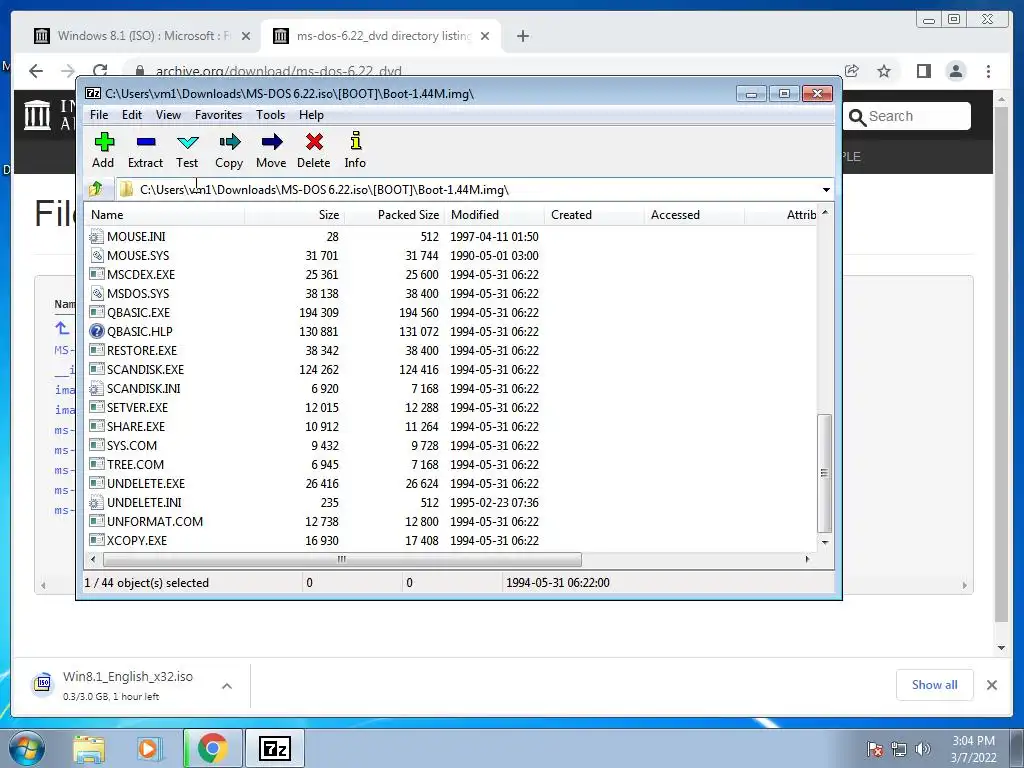
Task: Click the 7-Zip horizontal scrollbar thumb
Action: click(342, 559)
